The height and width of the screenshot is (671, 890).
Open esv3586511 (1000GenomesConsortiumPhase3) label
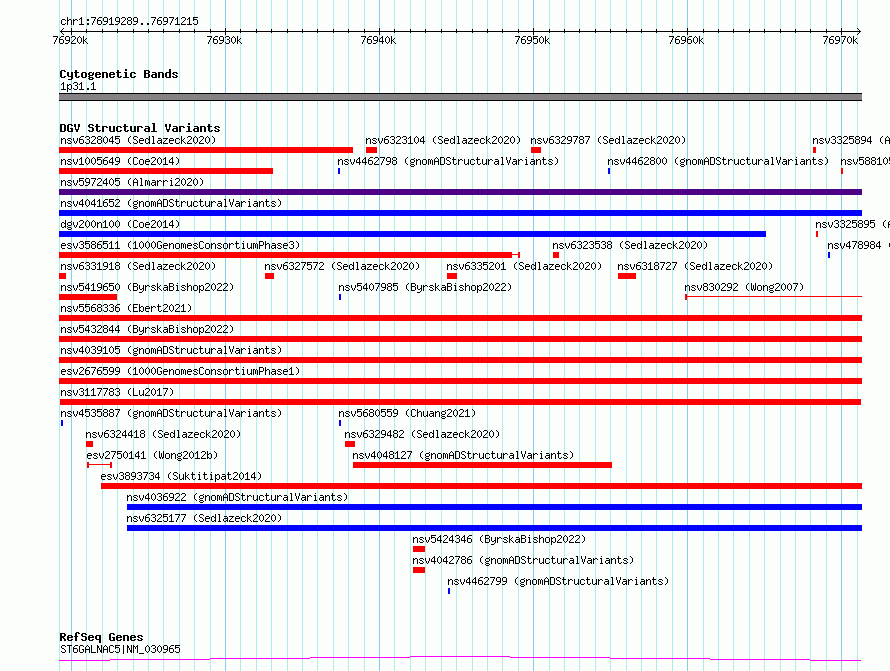(x=180, y=245)
